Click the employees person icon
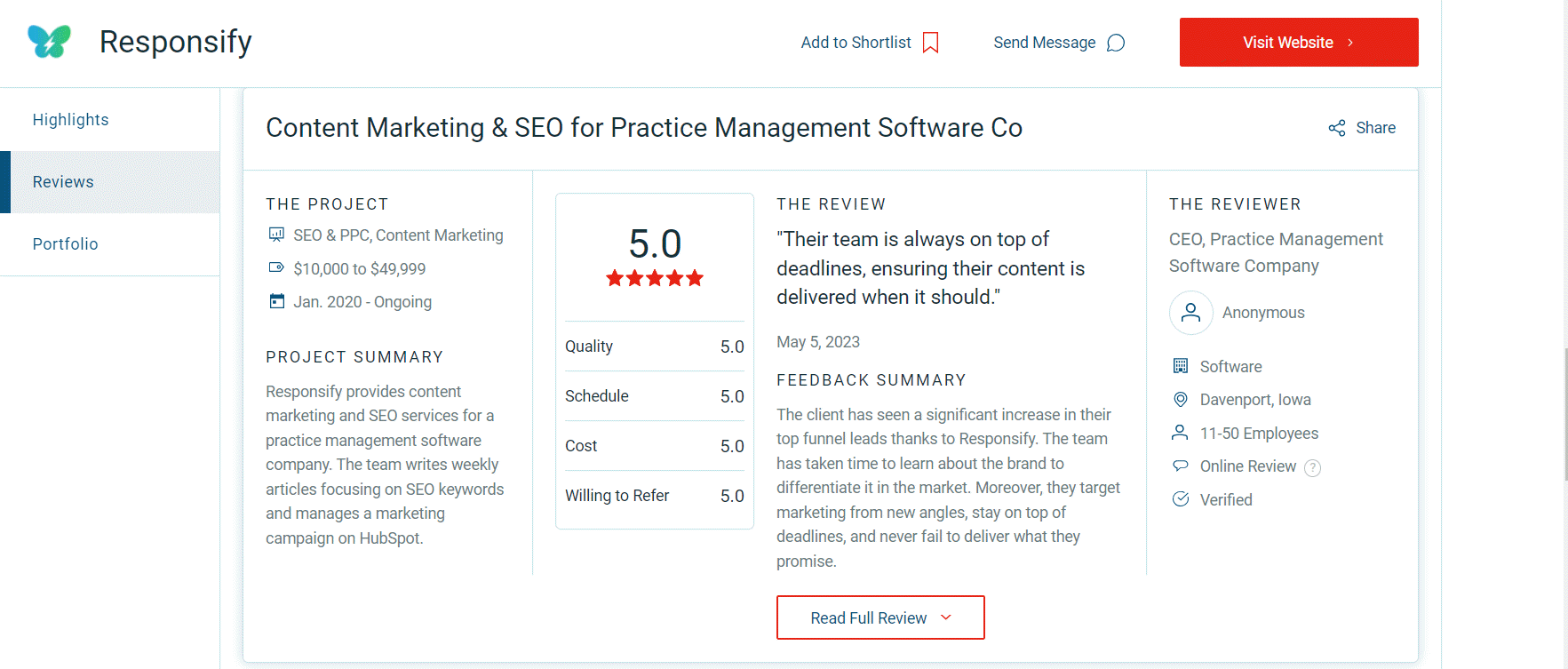1568x669 pixels. tap(1180, 433)
